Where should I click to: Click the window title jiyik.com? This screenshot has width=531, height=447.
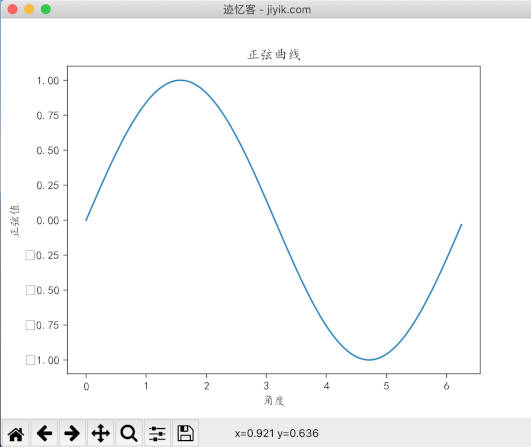(x=267, y=9)
